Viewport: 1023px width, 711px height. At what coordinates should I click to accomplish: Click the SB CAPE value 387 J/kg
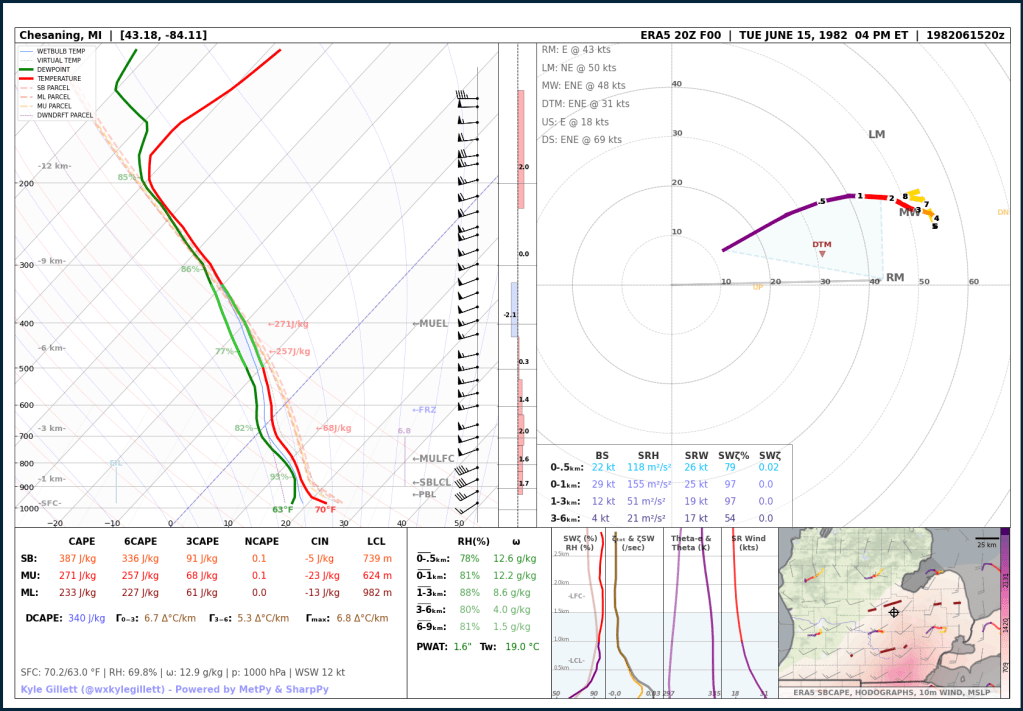point(82,558)
